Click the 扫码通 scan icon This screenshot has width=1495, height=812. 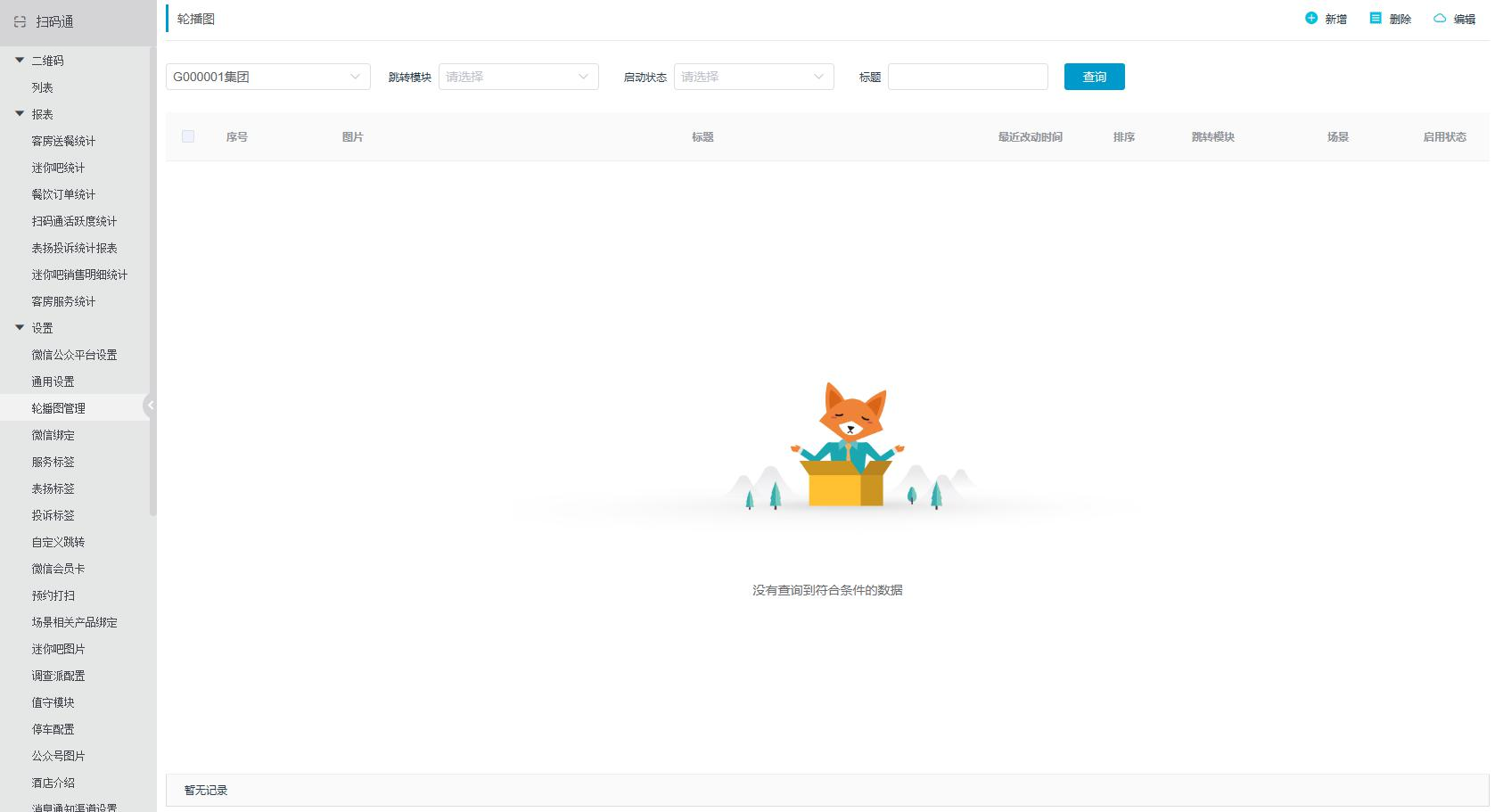click(20, 22)
